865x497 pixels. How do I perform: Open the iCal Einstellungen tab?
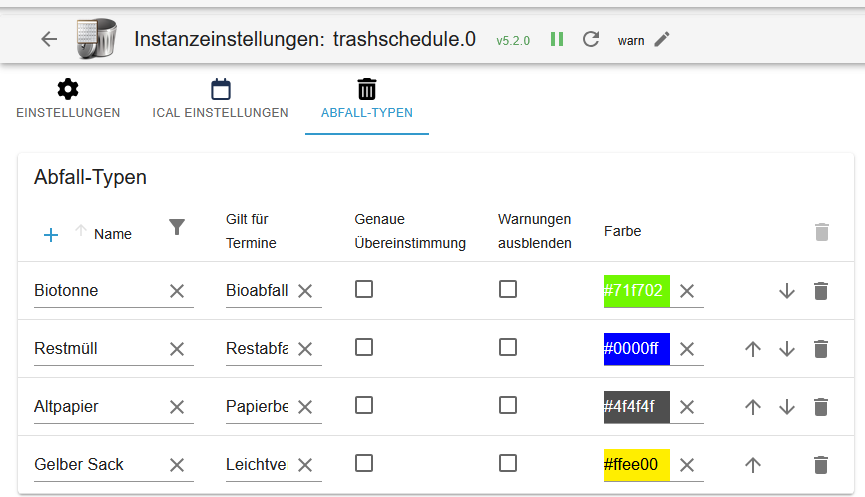click(x=221, y=100)
